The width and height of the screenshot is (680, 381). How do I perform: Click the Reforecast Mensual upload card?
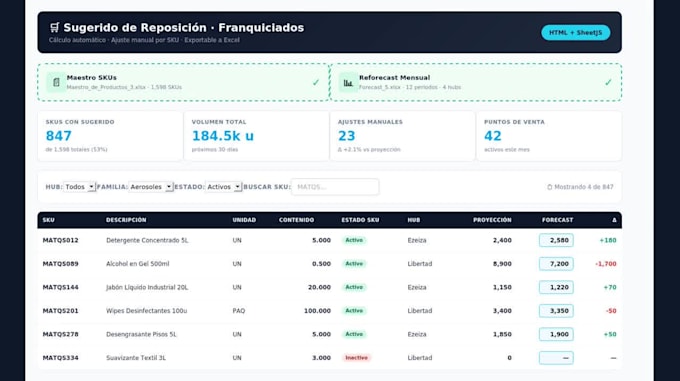point(476,82)
